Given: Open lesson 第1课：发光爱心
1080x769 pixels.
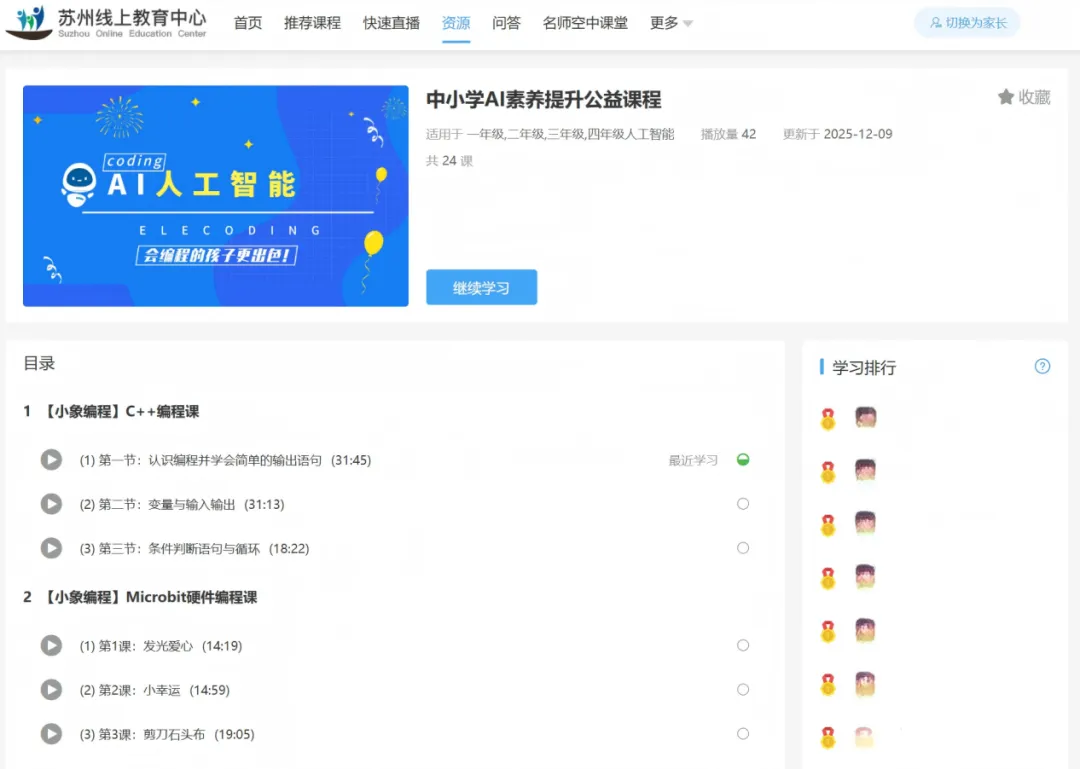Looking at the screenshot, I should point(160,646).
